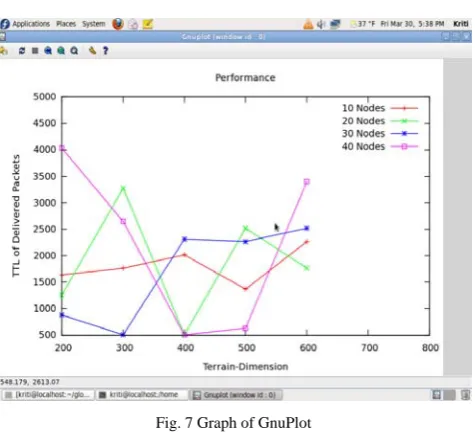The height and width of the screenshot is (434, 475).
Task: Select Gnuplot (window id : 0) taskbar button
Action: point(236,395)
